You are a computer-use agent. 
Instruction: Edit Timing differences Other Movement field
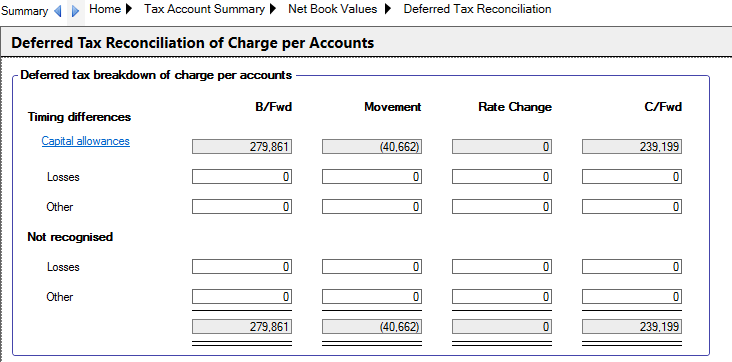click(372, 206)
